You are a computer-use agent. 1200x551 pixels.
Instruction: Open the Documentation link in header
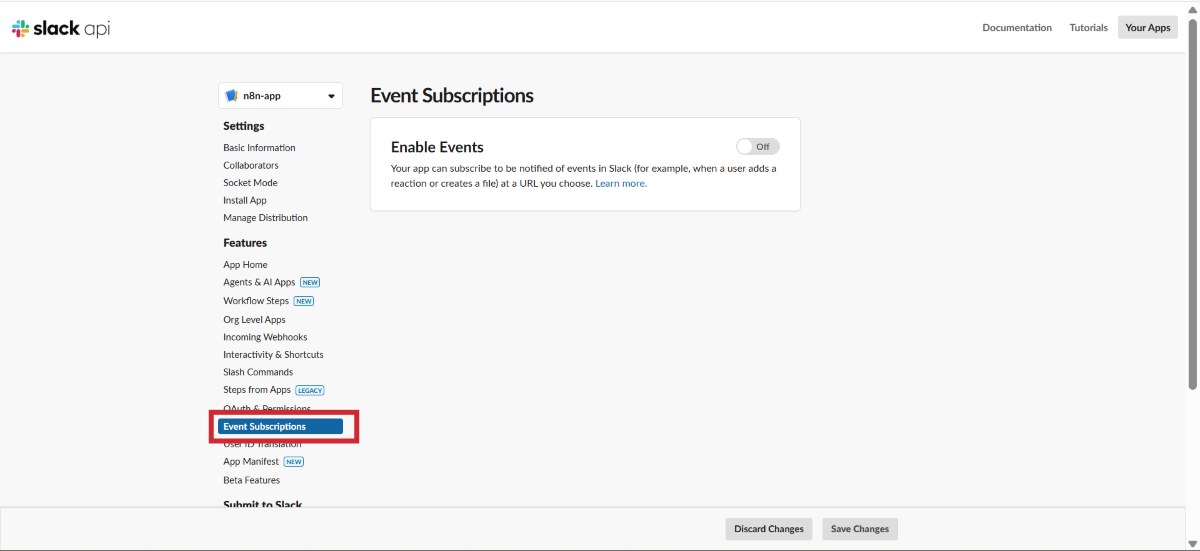[x=1017, y=28]
